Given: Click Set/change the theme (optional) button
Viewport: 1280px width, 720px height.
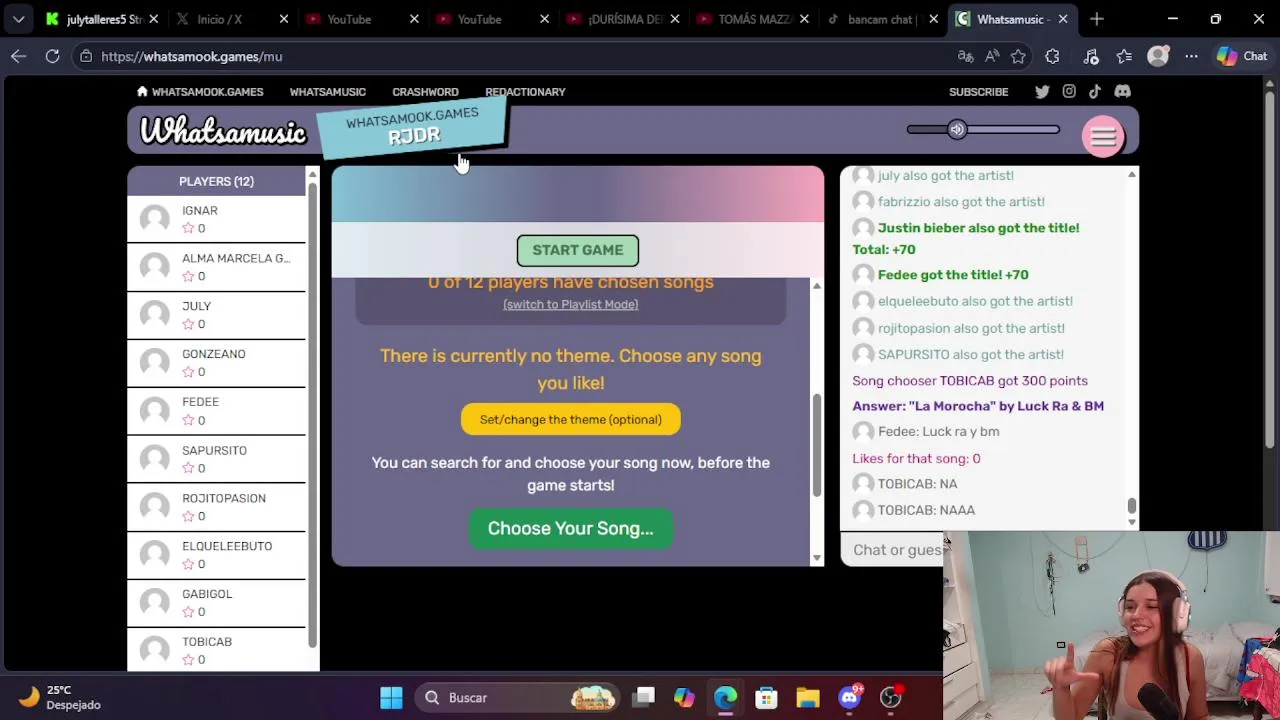Looking at the screenshot, I should point(570,419).
